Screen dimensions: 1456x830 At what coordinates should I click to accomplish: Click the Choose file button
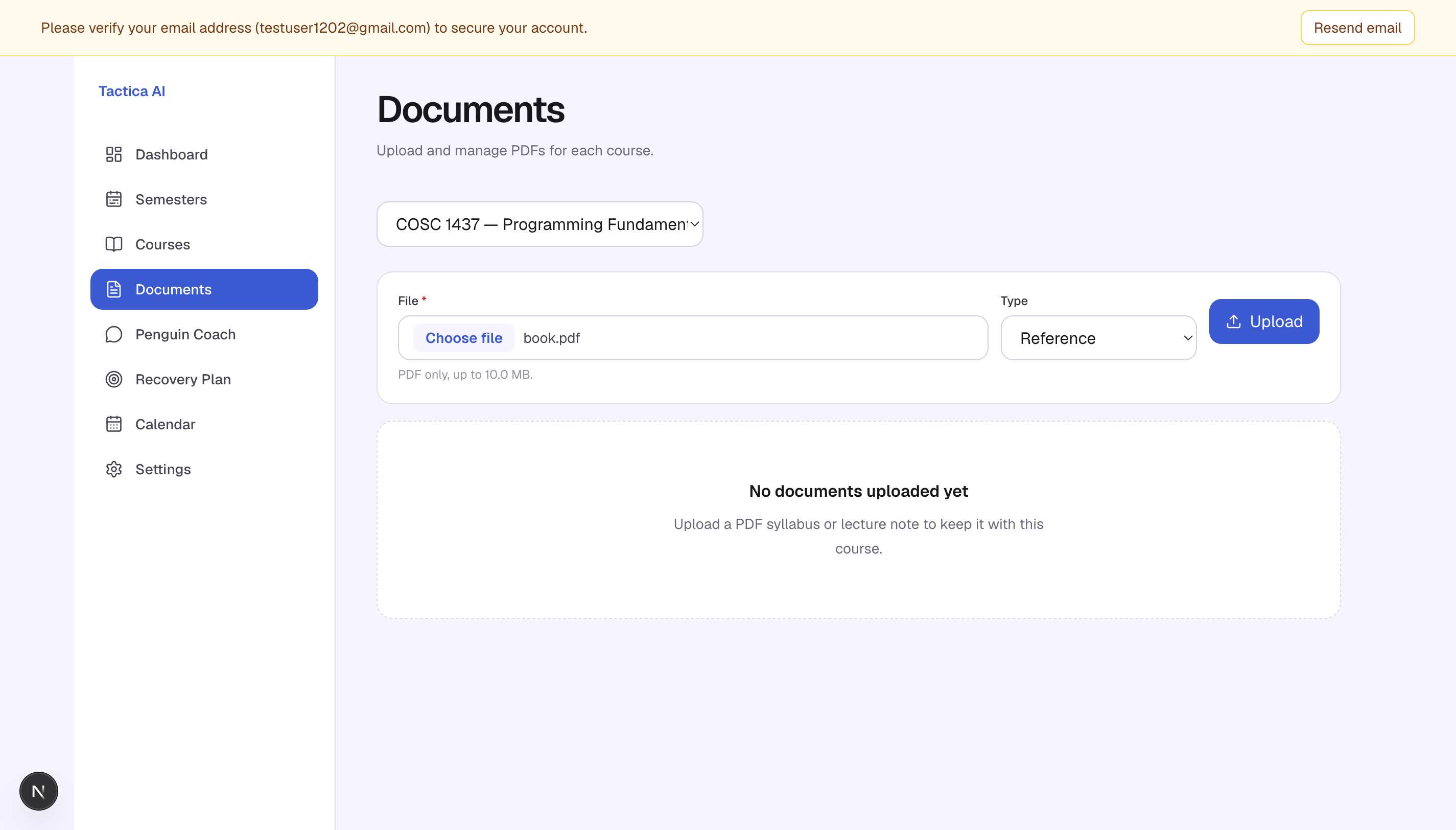click(464, 338)
